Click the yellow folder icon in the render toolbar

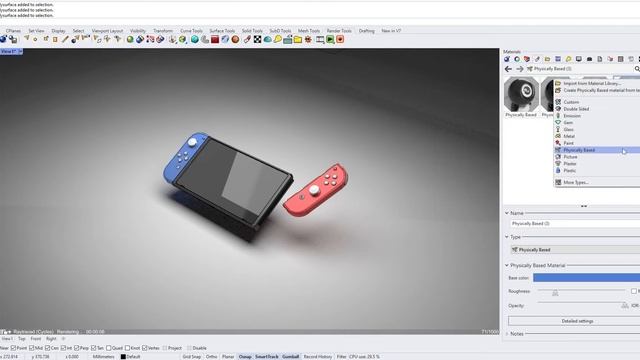[298, 40]
